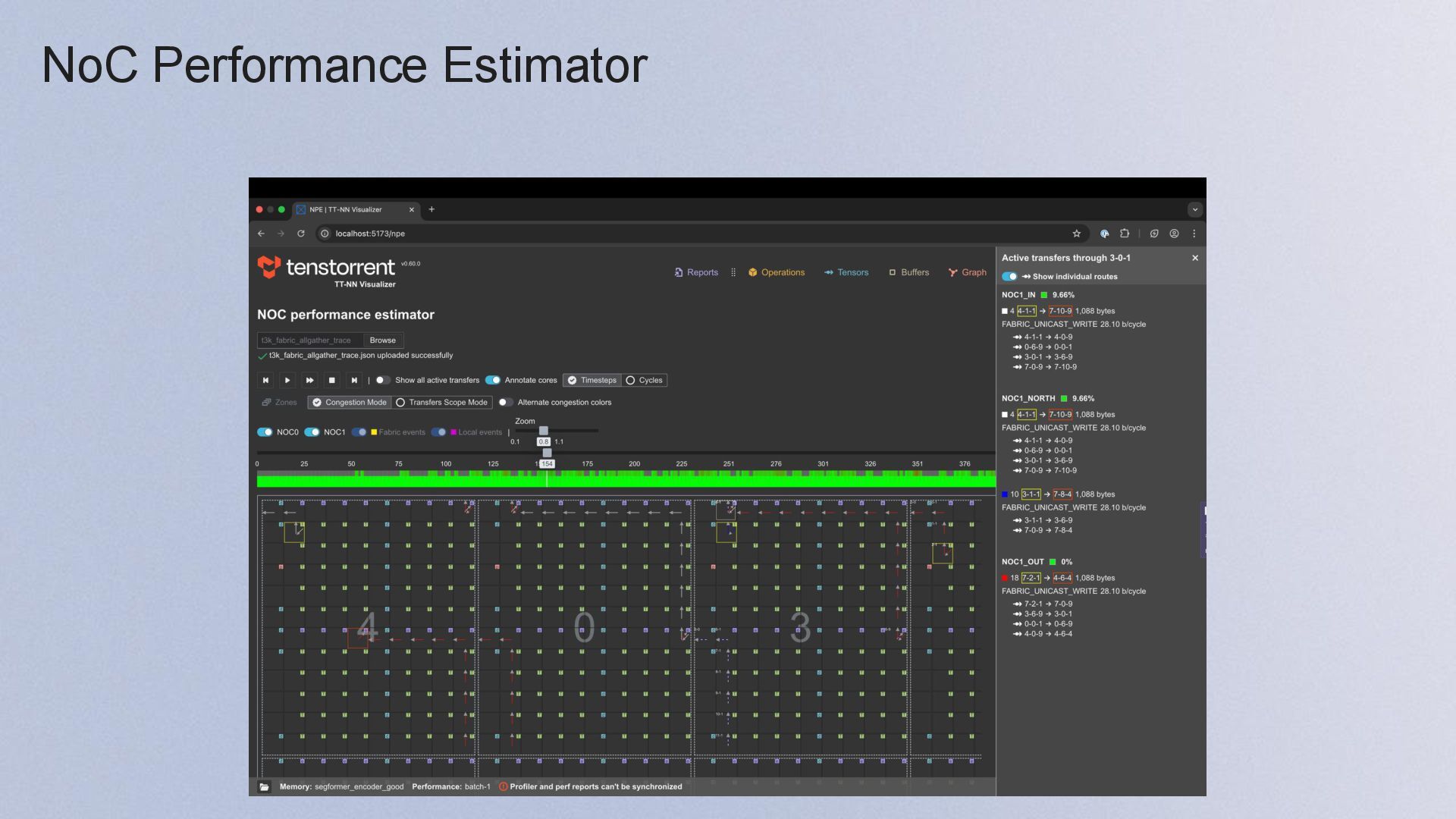1456x819 pixels.
Task: Bookmark page with the star icon
Action: coord(1076,234)
